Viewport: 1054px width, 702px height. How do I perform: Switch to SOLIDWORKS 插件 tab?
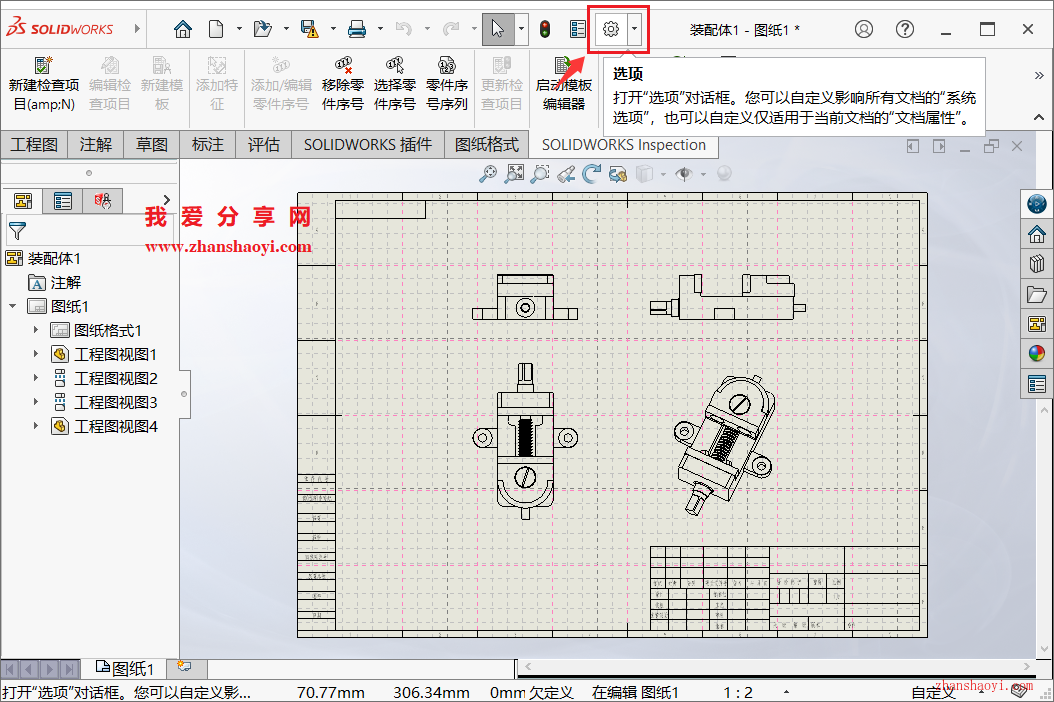(x=368, y=145)
